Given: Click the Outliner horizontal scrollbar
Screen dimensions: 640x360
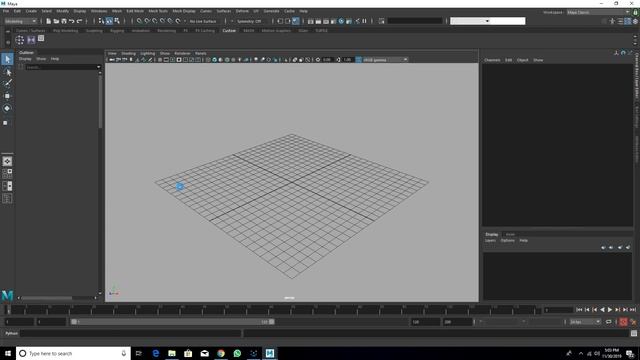Looking at the screenshot, I should point(47,298).
